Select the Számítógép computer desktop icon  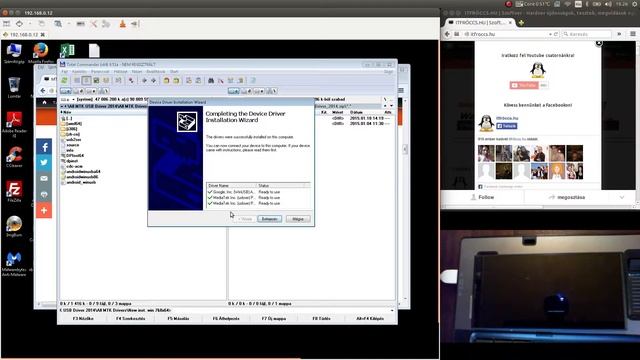point(14,53)
